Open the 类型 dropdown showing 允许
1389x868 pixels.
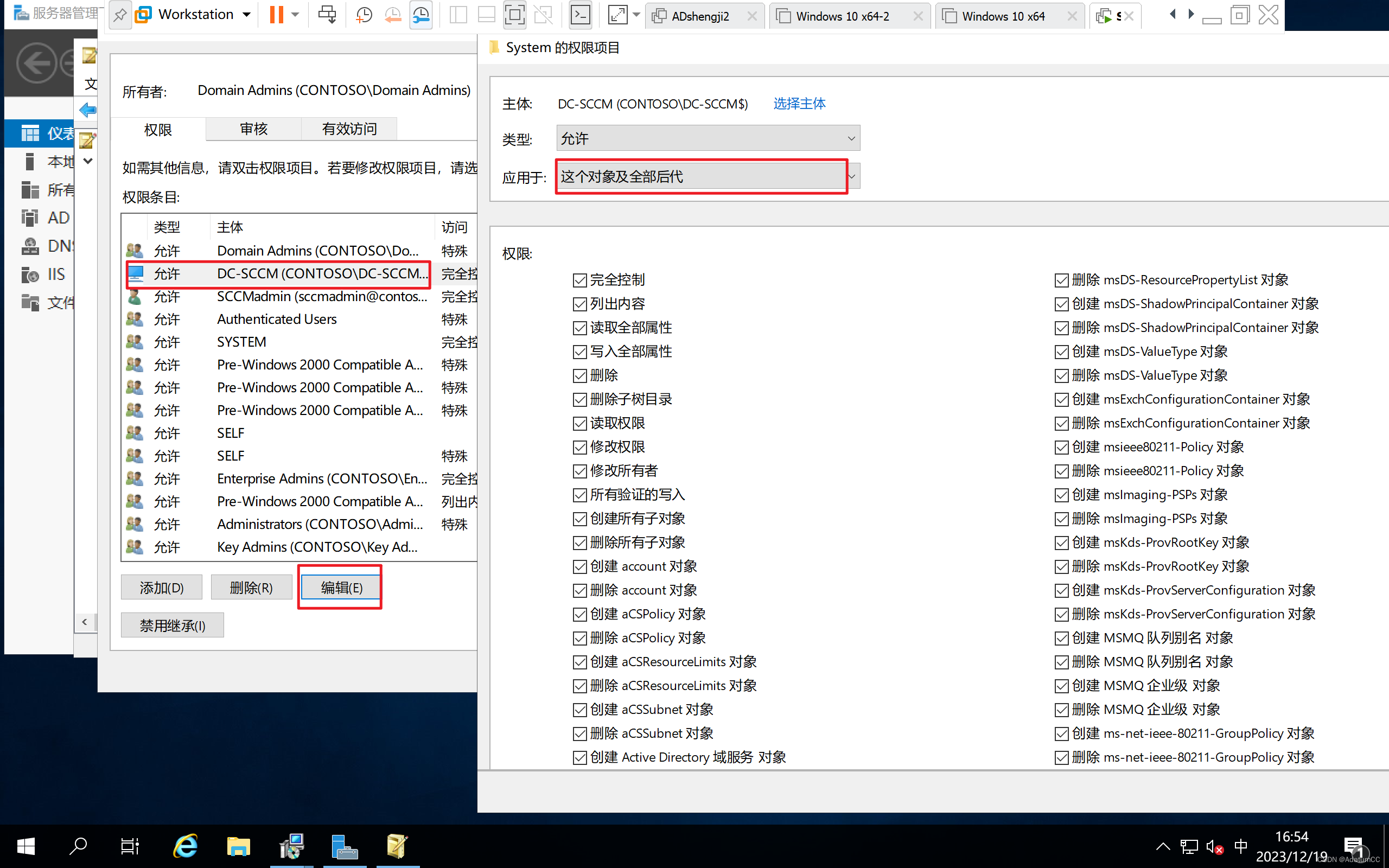(x=707, y=138)
